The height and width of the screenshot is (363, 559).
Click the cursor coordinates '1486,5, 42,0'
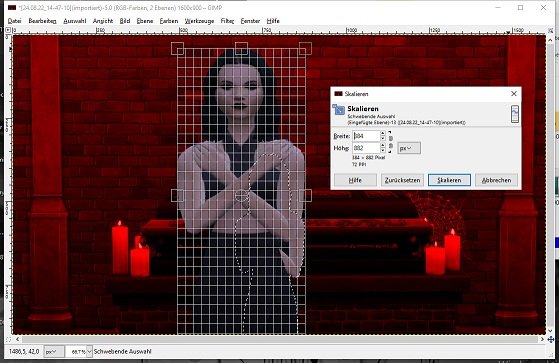pos(24,352)
